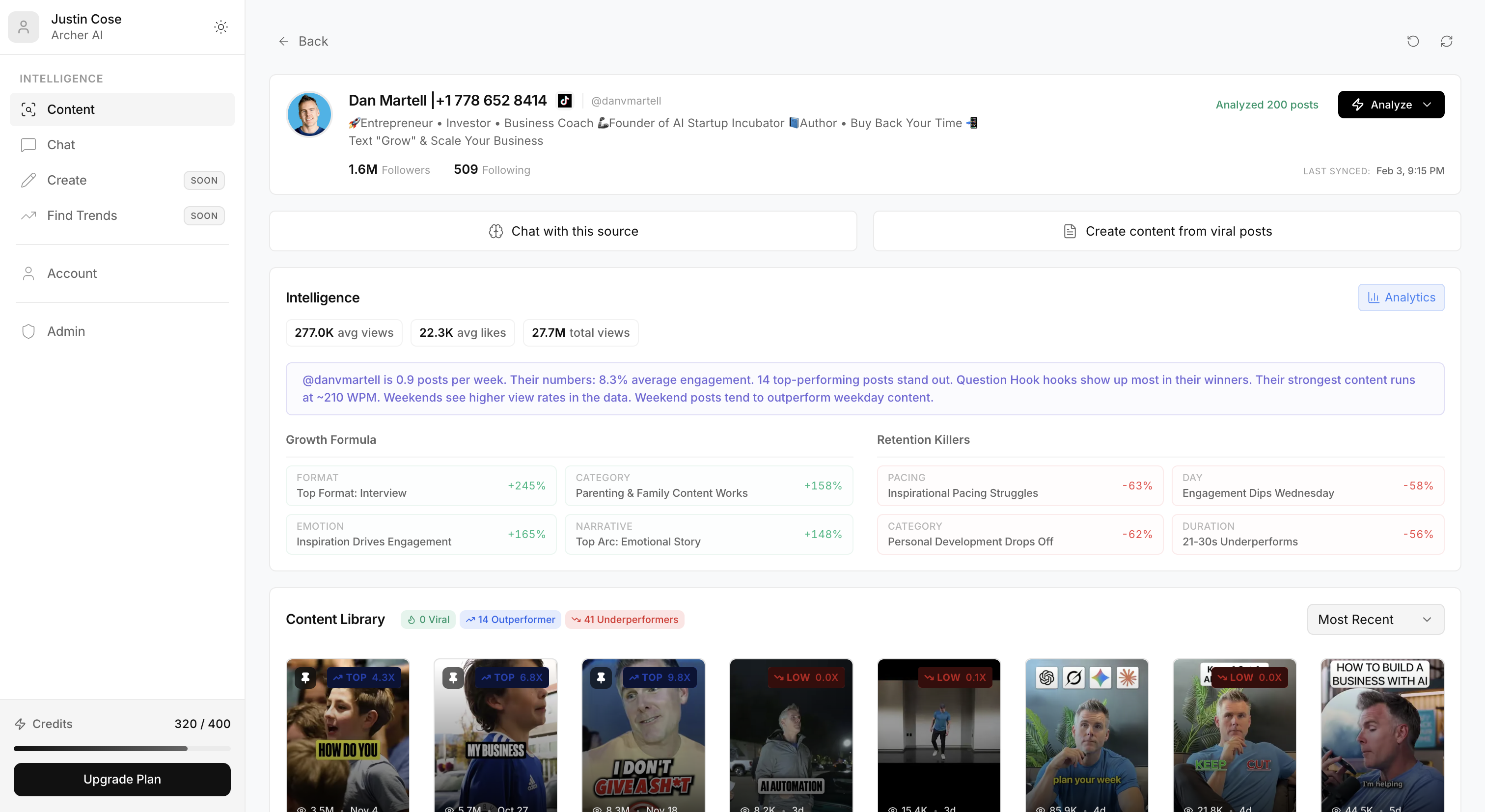The width and height of the screenshot is (1485, 812).
Task: Open the Chat section in sidebar
Action: 61,145
